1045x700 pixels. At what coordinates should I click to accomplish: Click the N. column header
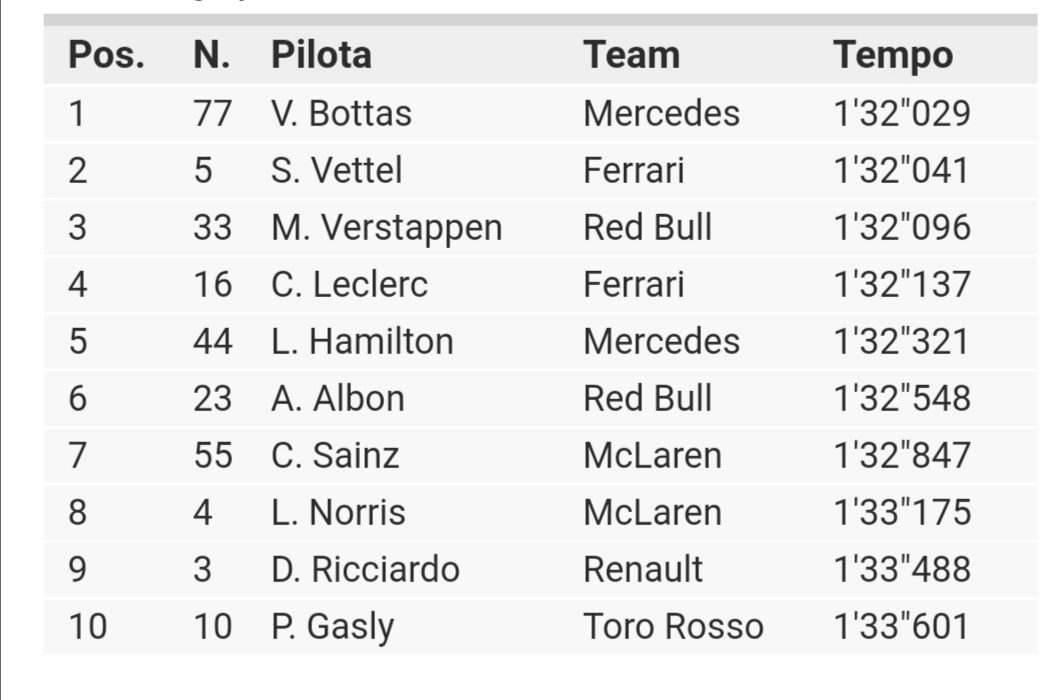click(x=211, y=55)
